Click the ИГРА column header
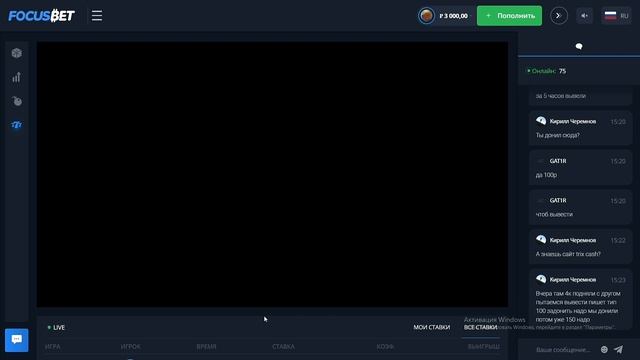 [x=53, y=347]
